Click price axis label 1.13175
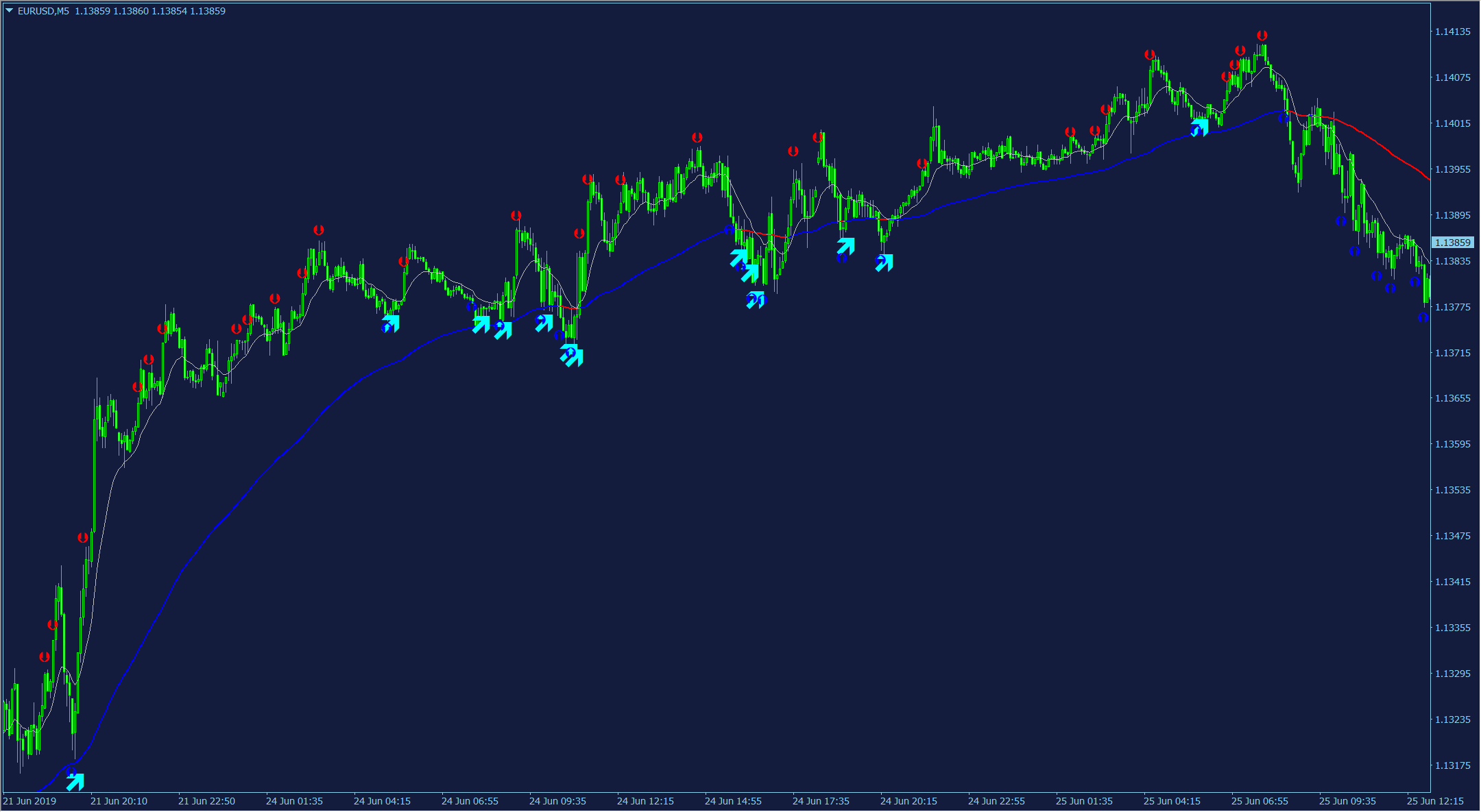 pyautogui.click(x=1453, y=765)
